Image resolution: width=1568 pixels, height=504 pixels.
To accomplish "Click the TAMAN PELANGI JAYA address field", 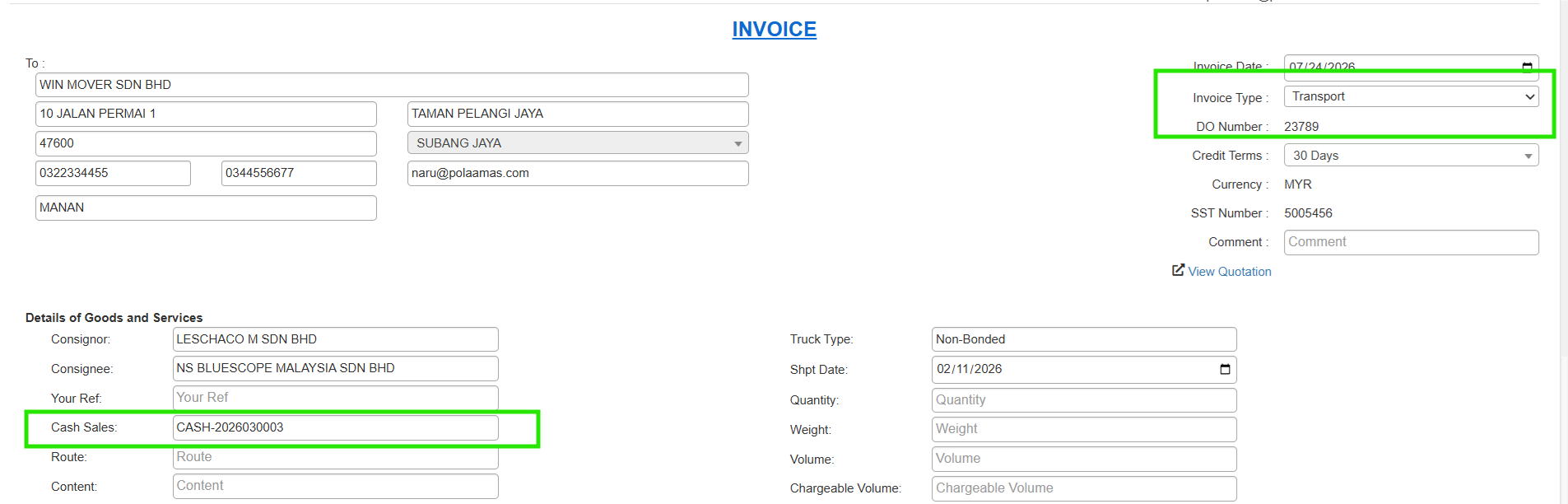I will point(578,114).
